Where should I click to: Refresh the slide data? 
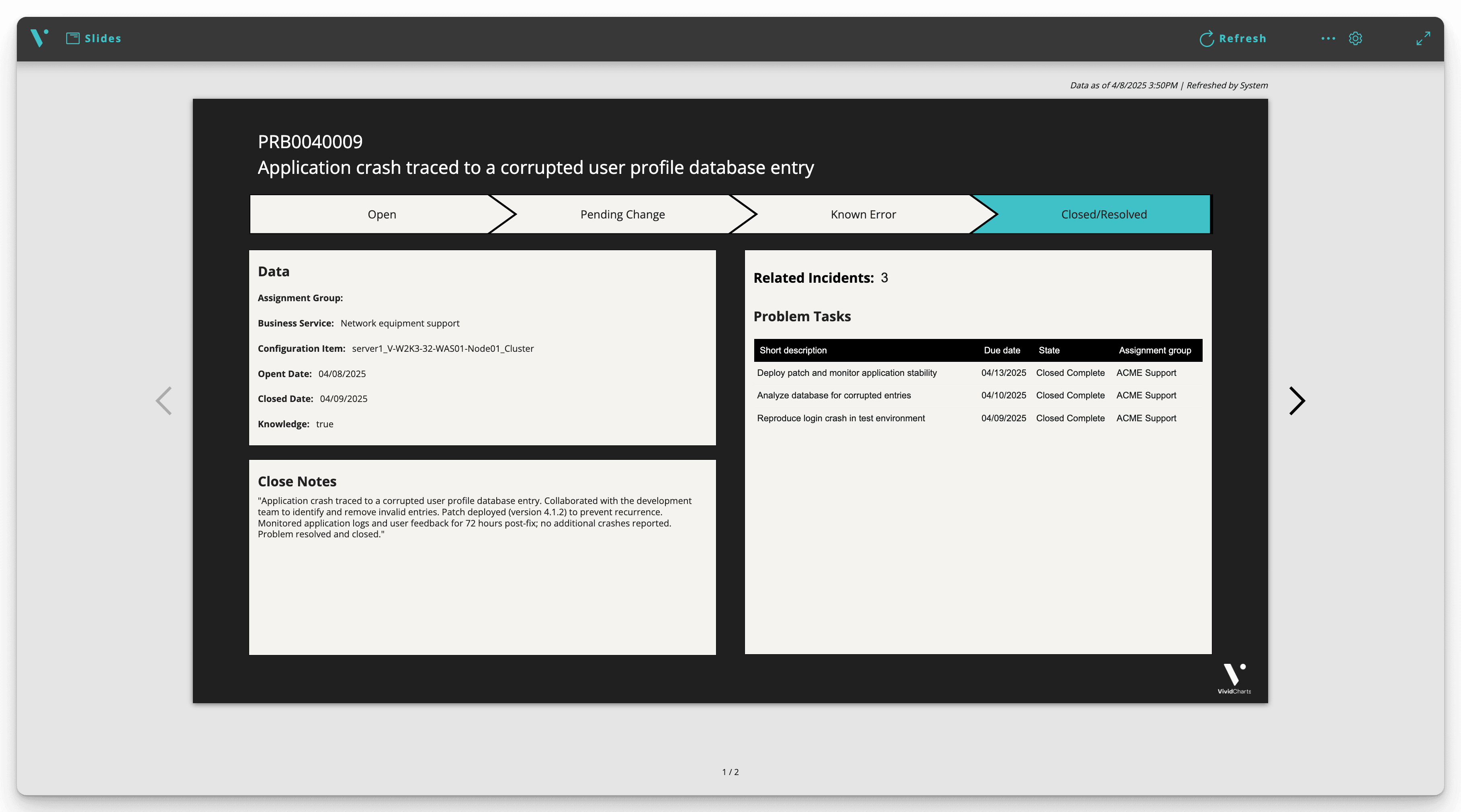(x=1233, y=39)
